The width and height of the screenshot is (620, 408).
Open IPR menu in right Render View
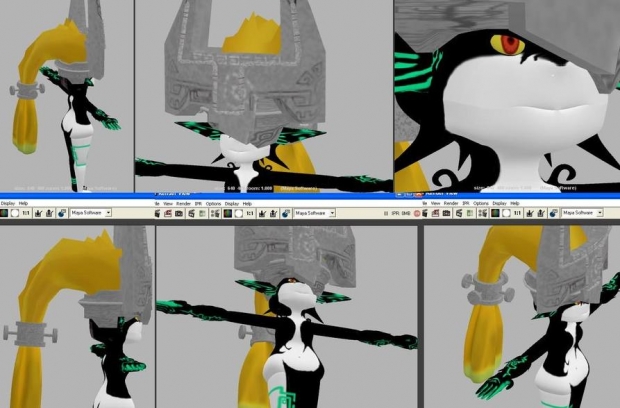pos(466,203)
